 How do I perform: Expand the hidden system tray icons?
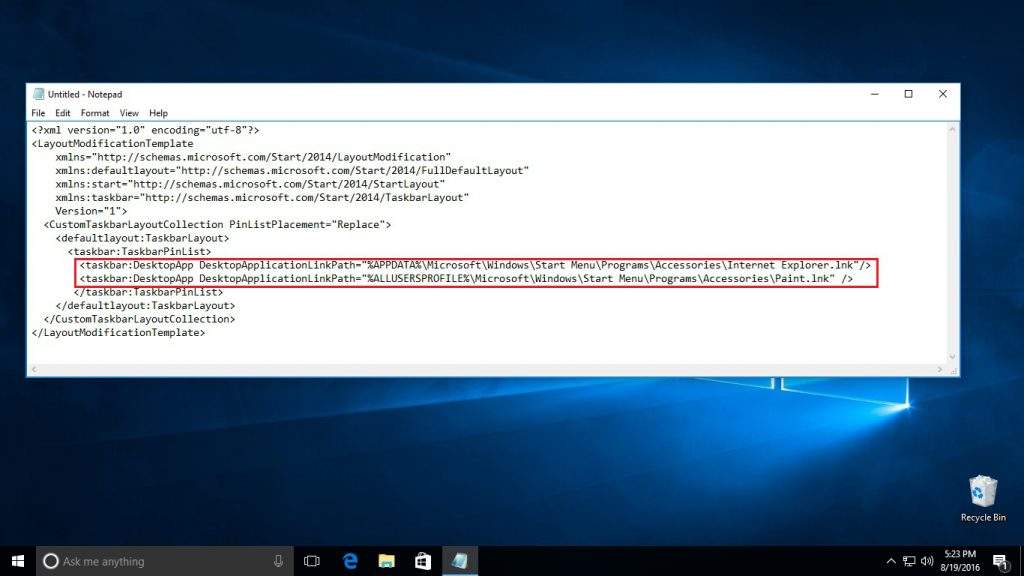tap(890, 560)
